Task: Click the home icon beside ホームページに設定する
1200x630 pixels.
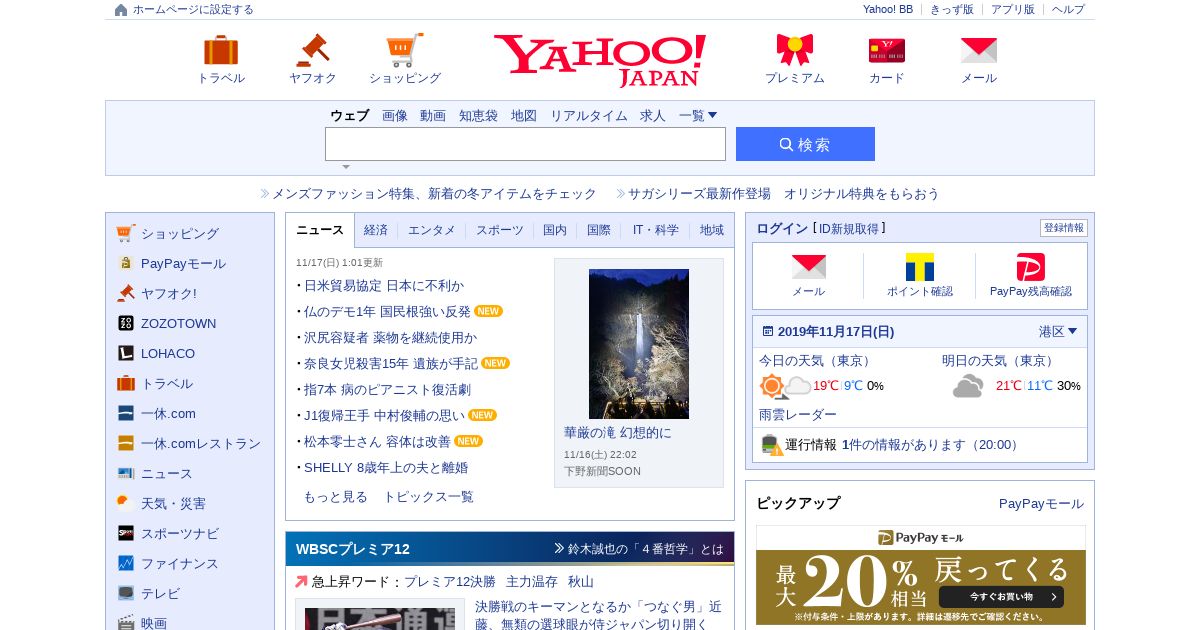Action: [121, 10]
